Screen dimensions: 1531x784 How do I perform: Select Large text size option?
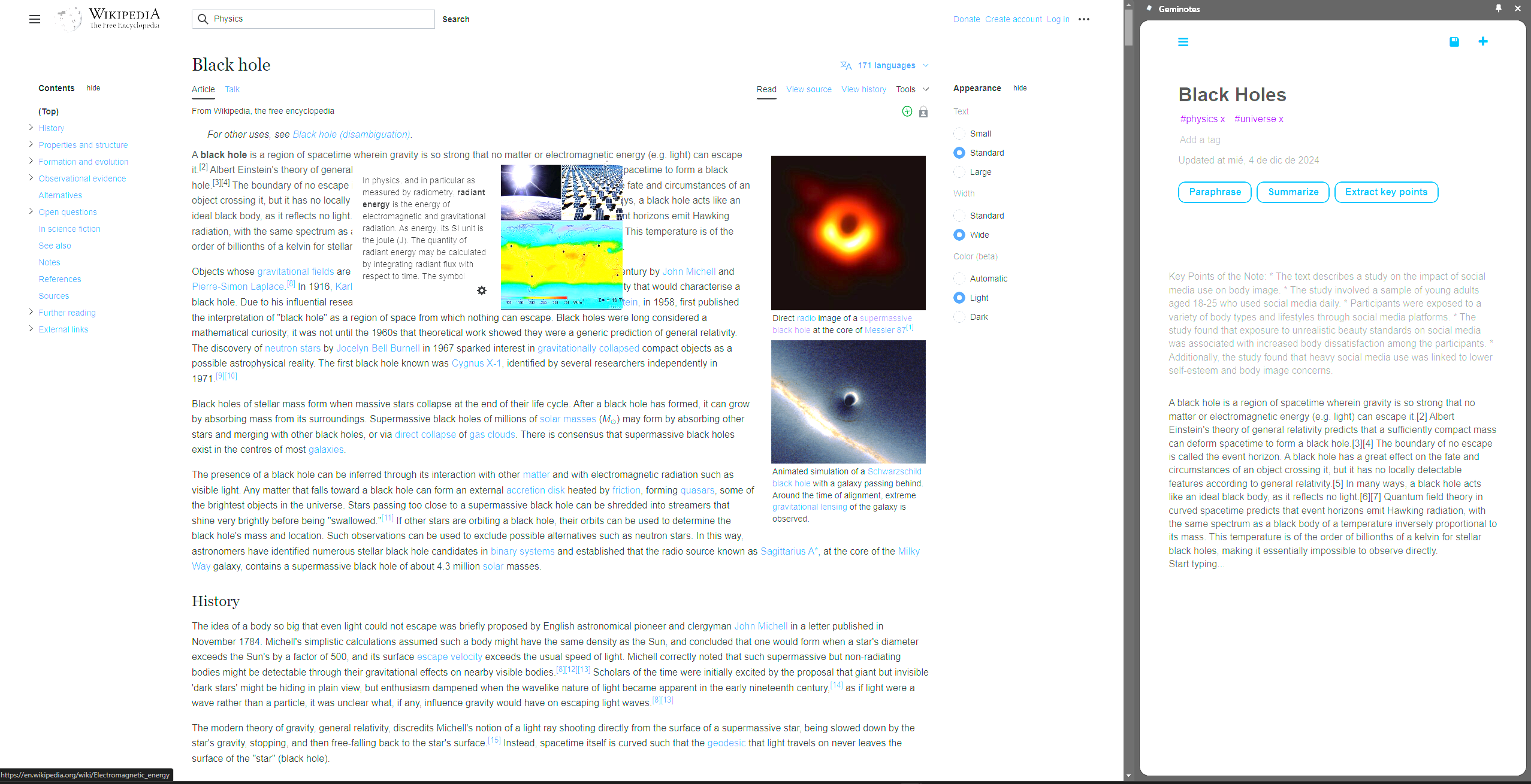pos(959,172)
